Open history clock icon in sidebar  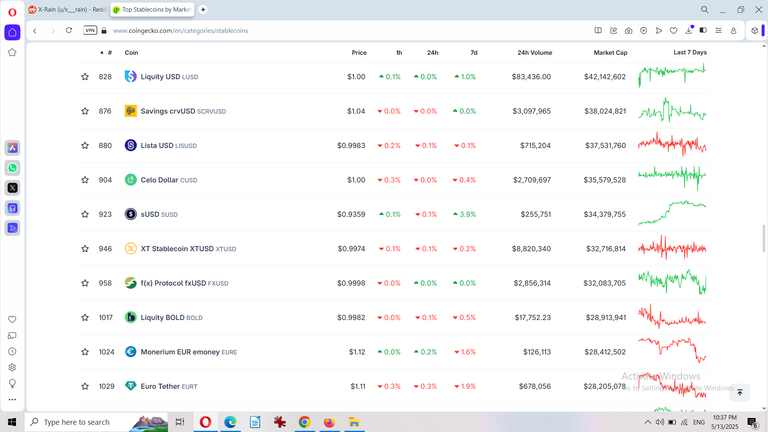click(x=12, y=351)
